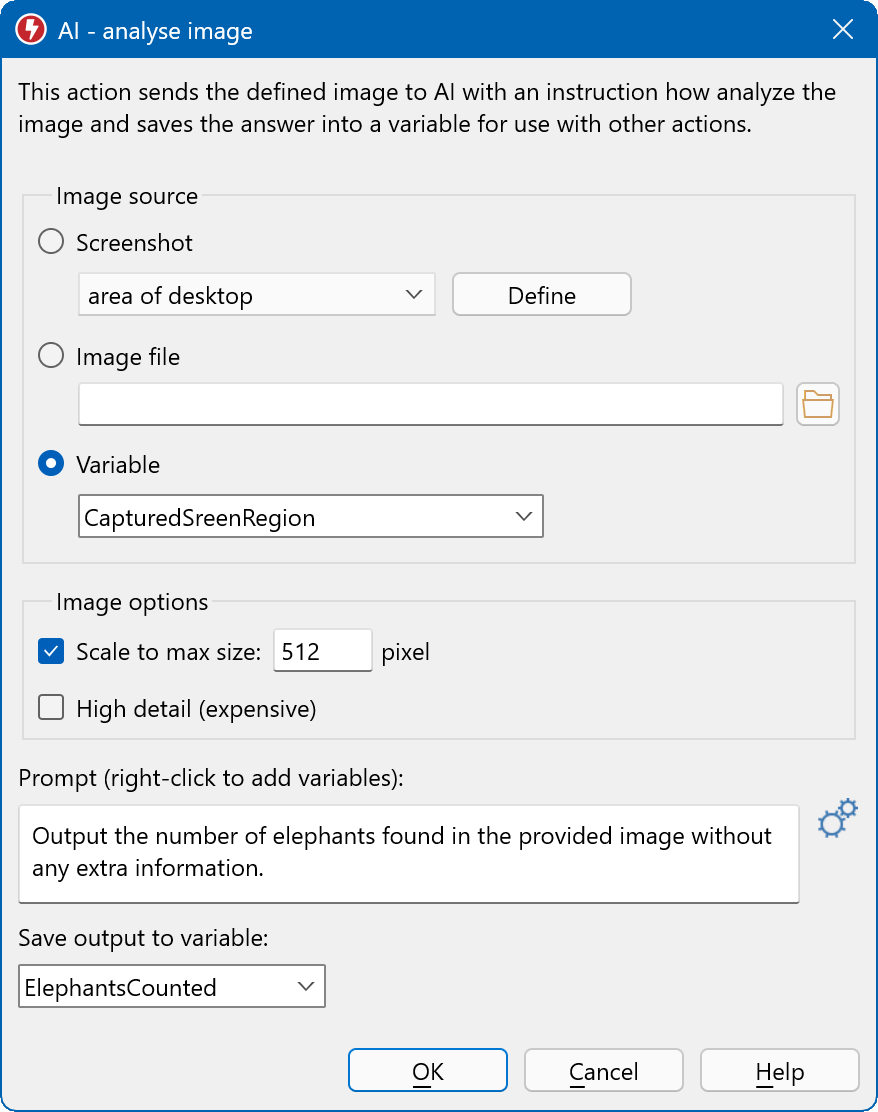Select the Variable radio button

(51, 465)
